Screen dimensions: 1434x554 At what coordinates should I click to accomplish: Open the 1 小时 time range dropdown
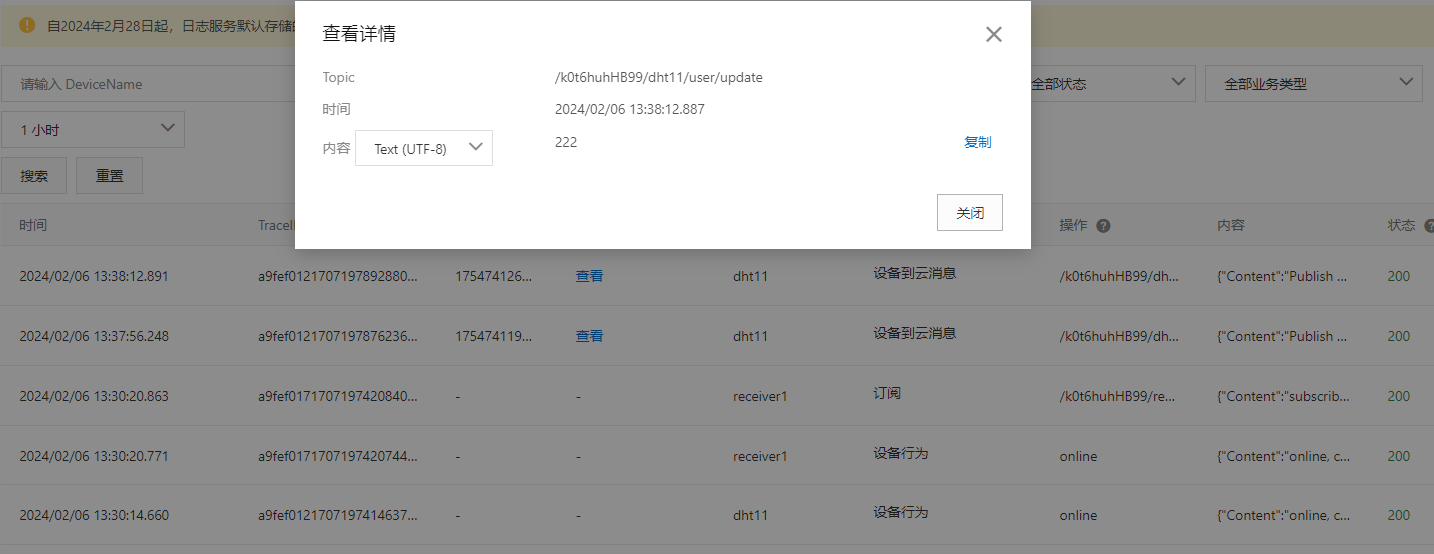pos(93,130)
